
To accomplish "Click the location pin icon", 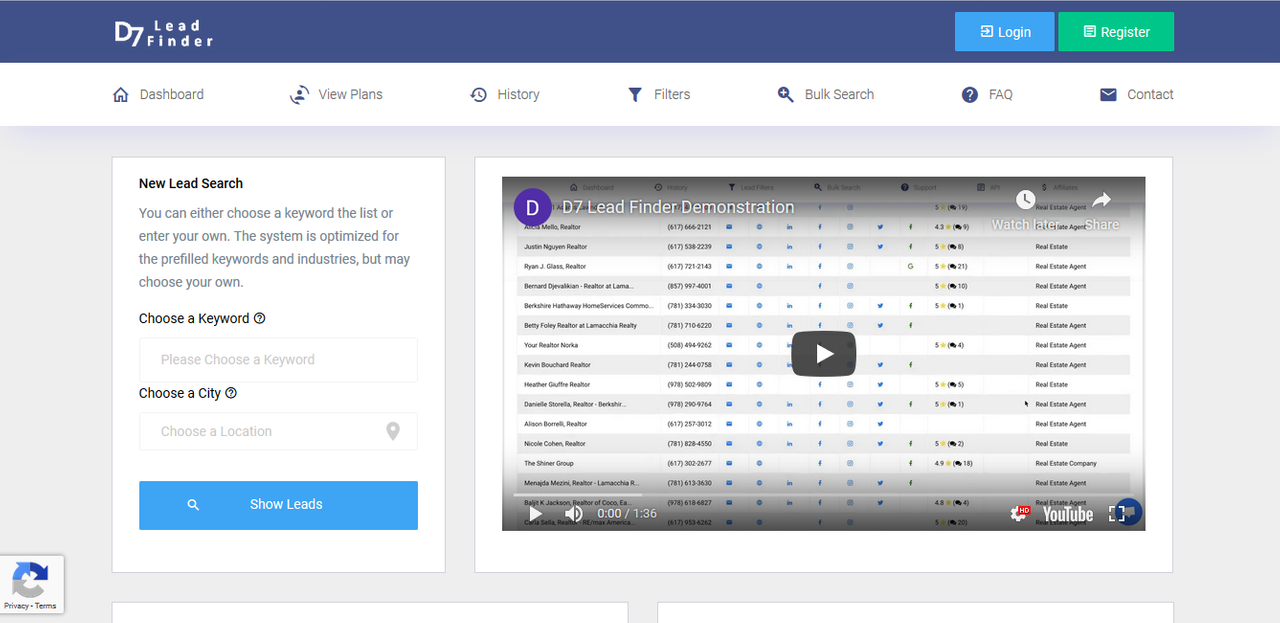I will pyautogui.click(x=393, y=432).
